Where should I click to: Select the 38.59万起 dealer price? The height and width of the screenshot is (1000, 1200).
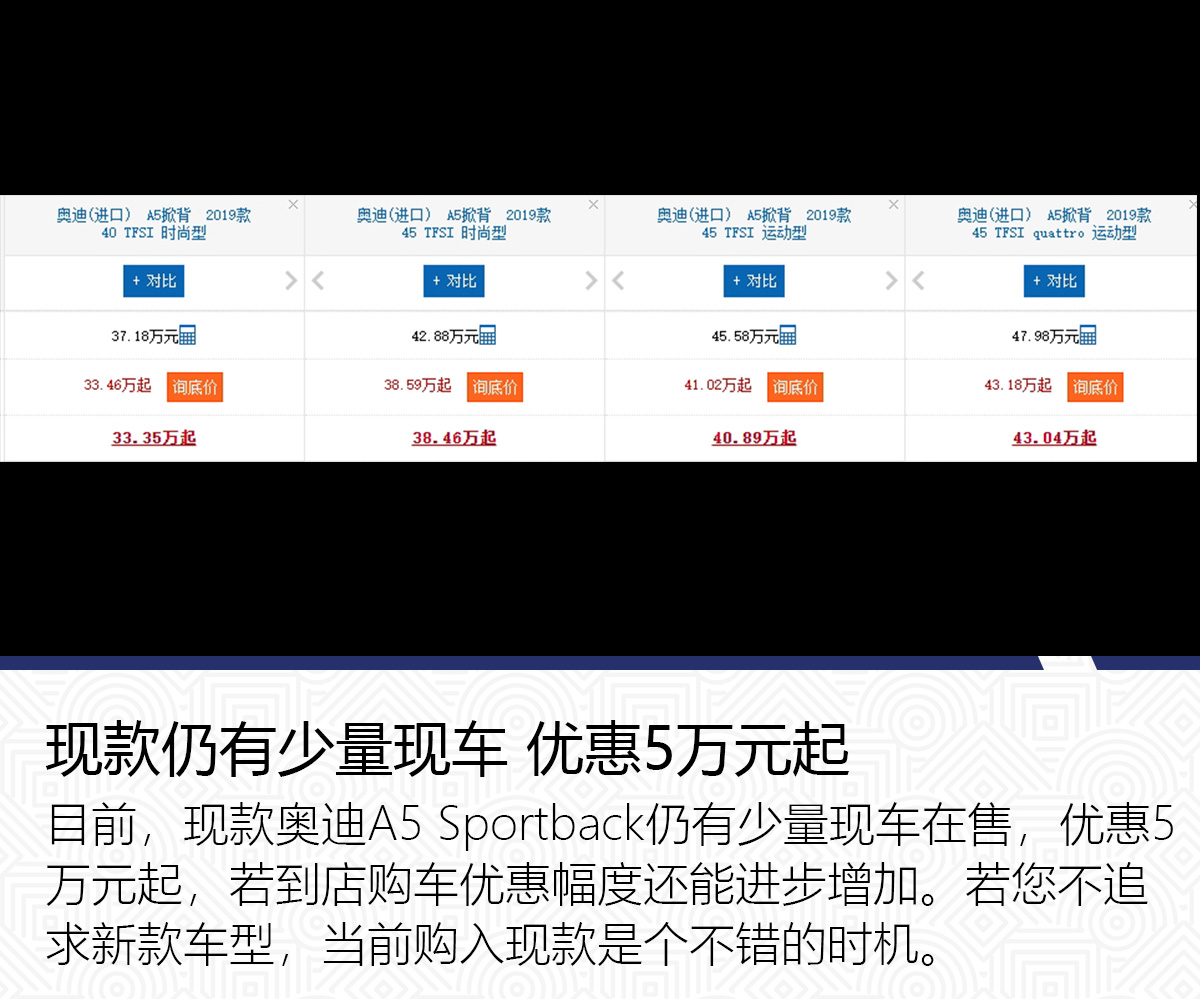[x=418, y=385]
